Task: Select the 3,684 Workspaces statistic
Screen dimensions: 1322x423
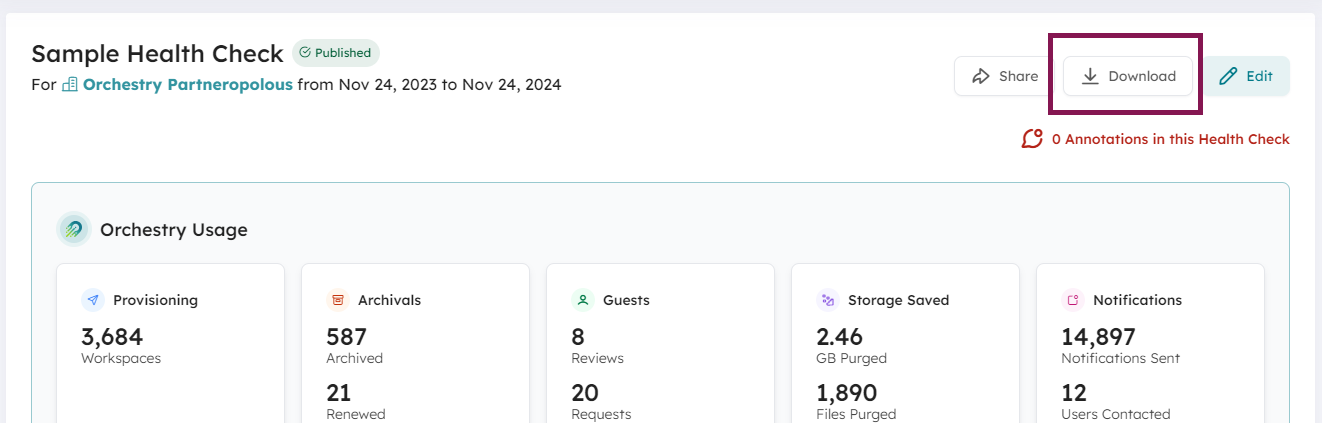Action: pyautogui.click(x=112, y=337)
